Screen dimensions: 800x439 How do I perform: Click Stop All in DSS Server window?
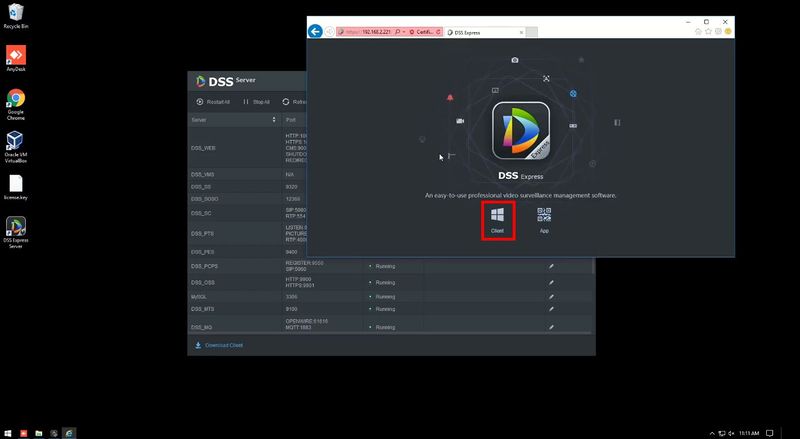(256, 102)
